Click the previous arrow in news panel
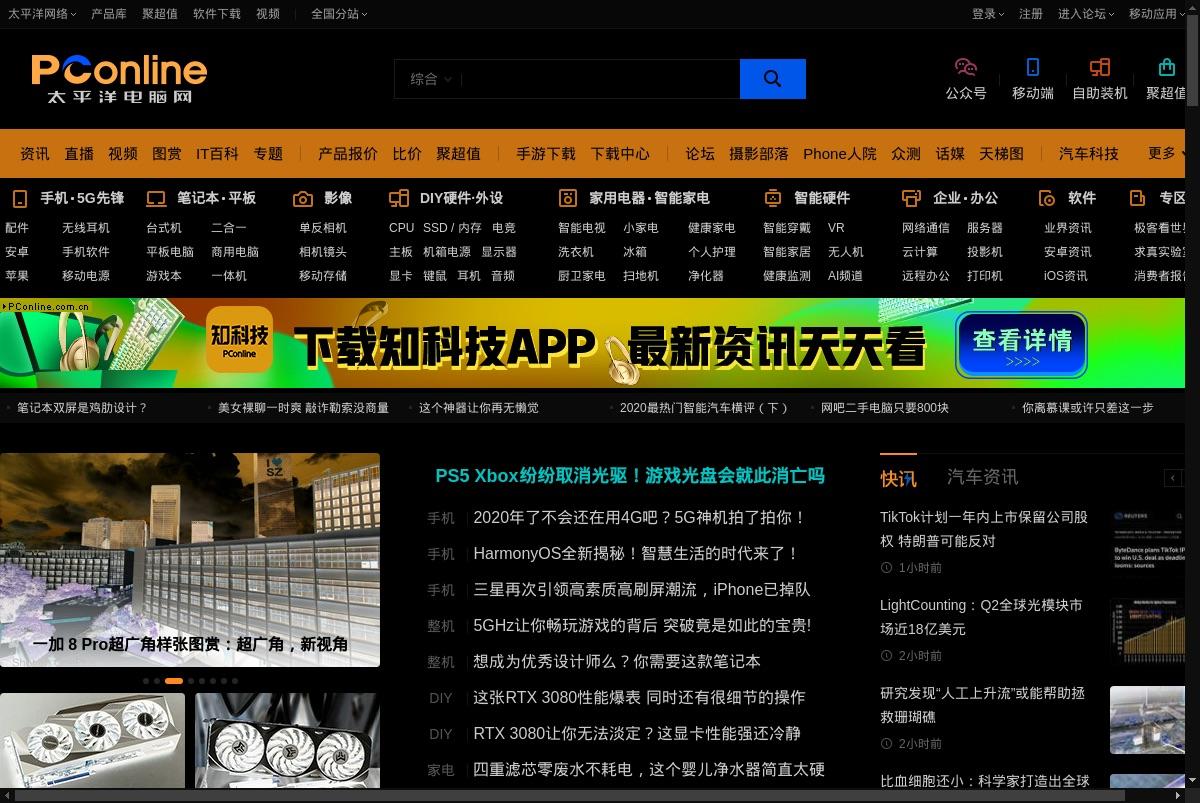 [x=1174, y=478]
